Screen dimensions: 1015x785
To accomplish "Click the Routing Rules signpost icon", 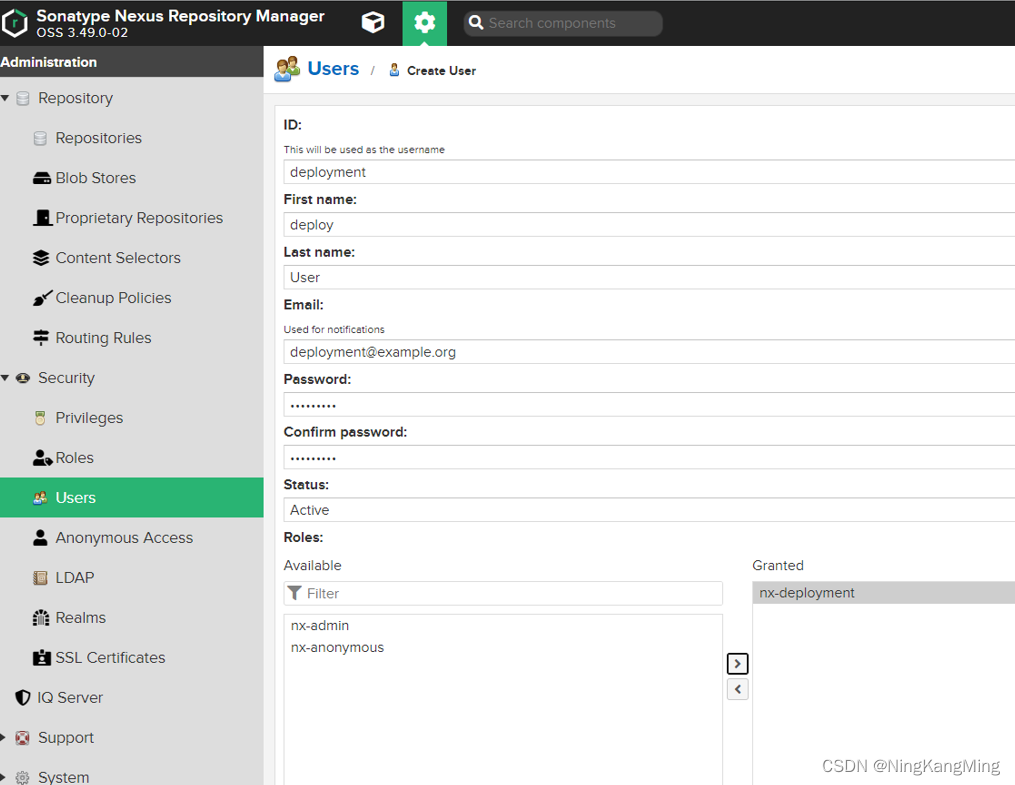I will coord(41,338).
